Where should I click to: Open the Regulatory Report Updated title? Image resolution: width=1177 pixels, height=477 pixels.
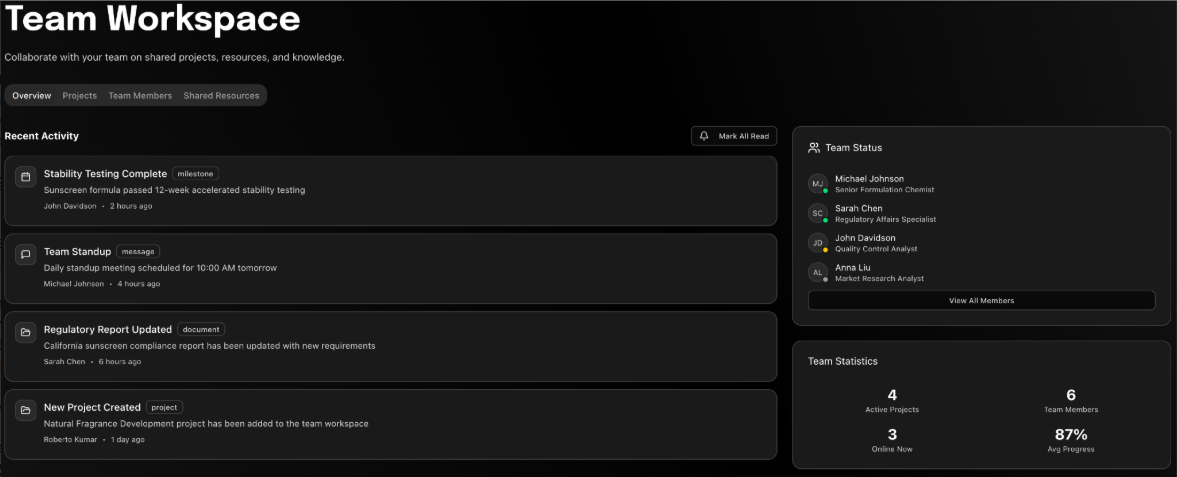pyautogui.click(x=108, y=329)
